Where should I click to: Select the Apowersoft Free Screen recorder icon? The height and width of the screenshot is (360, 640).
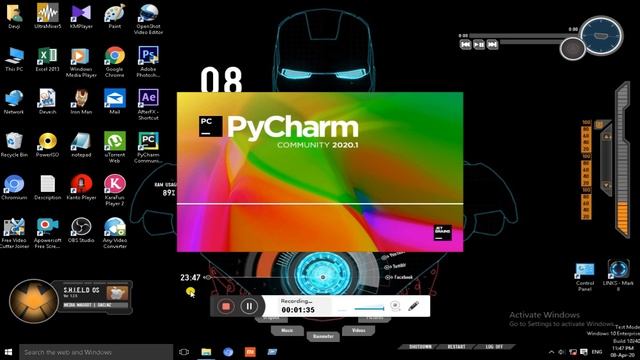coord(48,233)
